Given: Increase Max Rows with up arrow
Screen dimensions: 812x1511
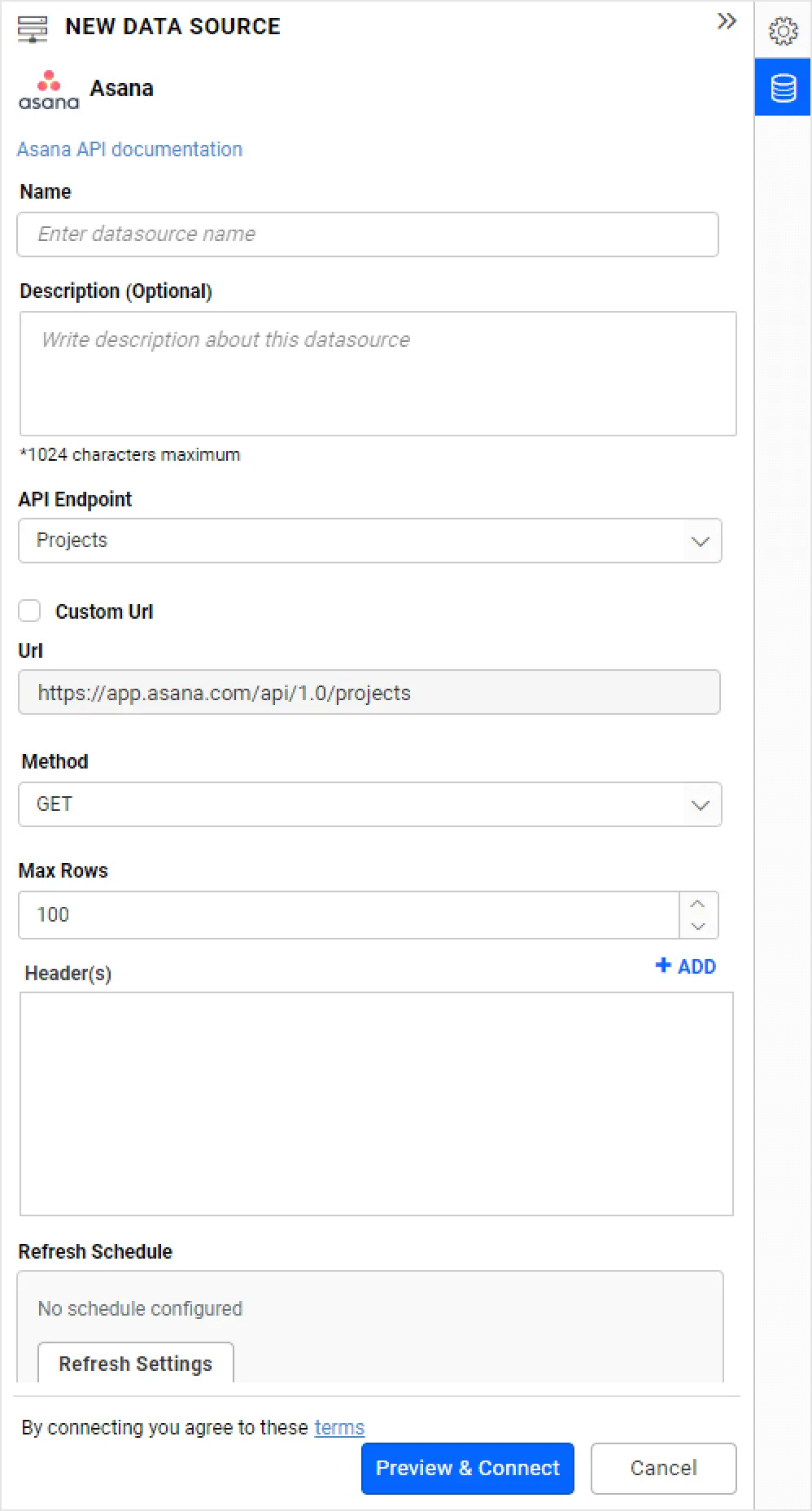Looking at the screenshot, I should [x=698, y=904].
